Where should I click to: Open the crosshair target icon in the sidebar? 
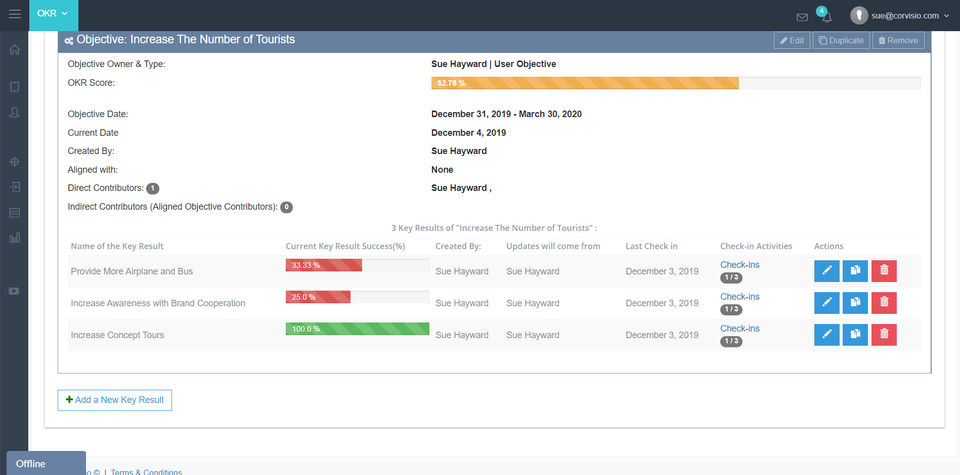(14, 162)
